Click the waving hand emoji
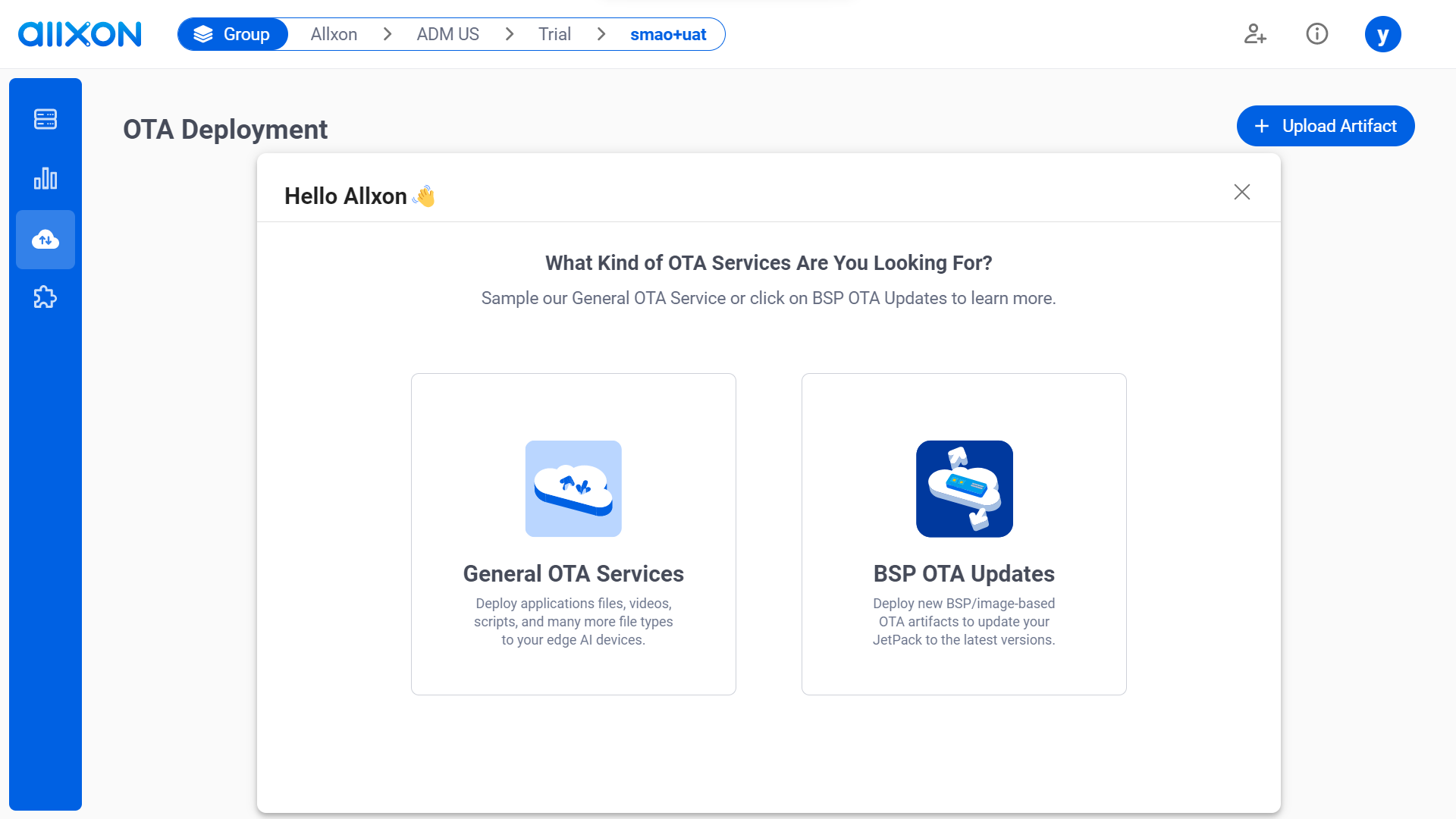1456x819 pixels. 423,196
